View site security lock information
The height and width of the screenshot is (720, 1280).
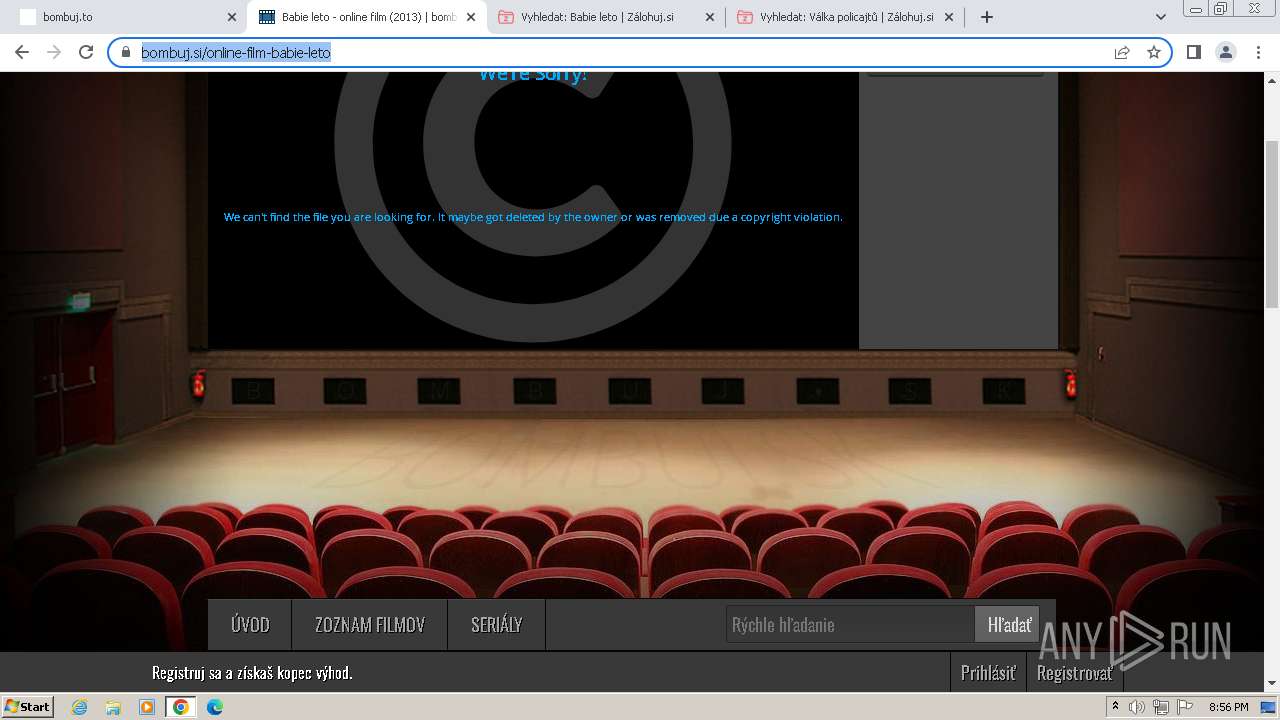coord(126,52)
